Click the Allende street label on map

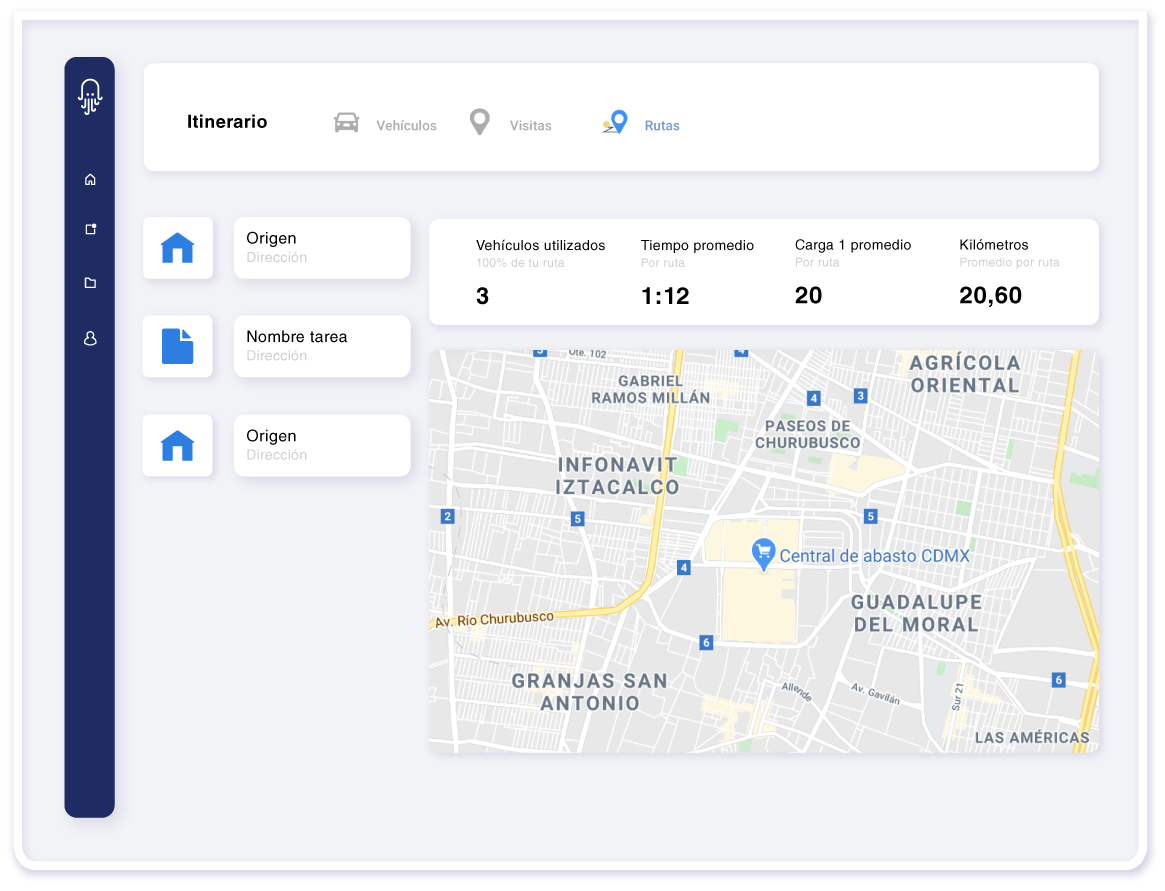click(x=796, y=692)
